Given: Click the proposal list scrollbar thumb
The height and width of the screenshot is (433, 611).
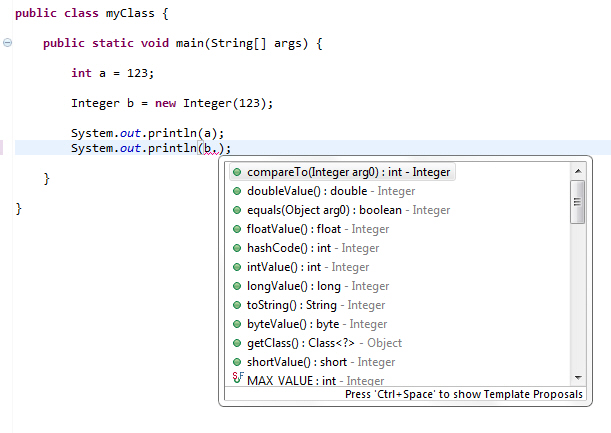Looking at the screenshot, I should (x=577, y=202).
